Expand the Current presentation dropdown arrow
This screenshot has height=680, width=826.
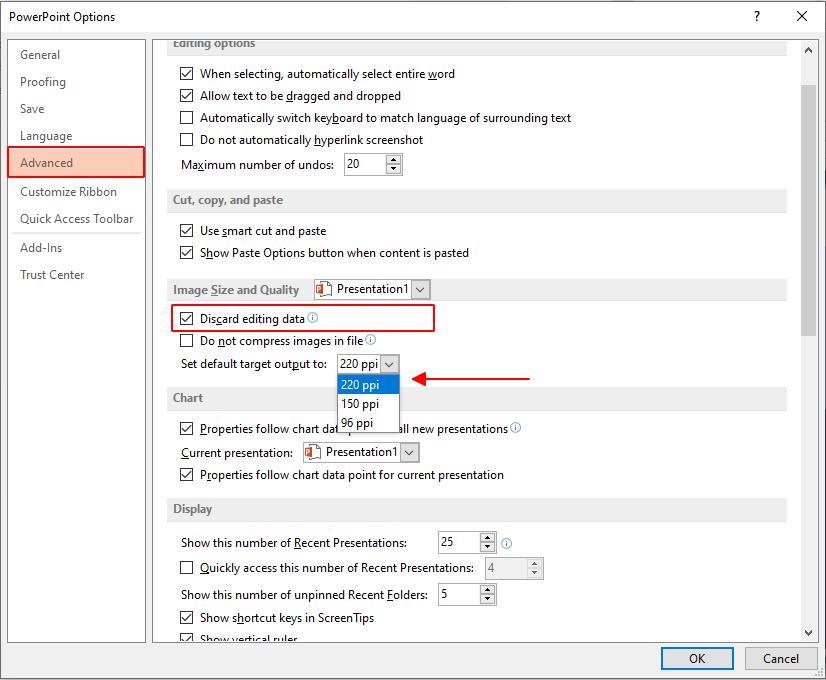tap(409, 452)
